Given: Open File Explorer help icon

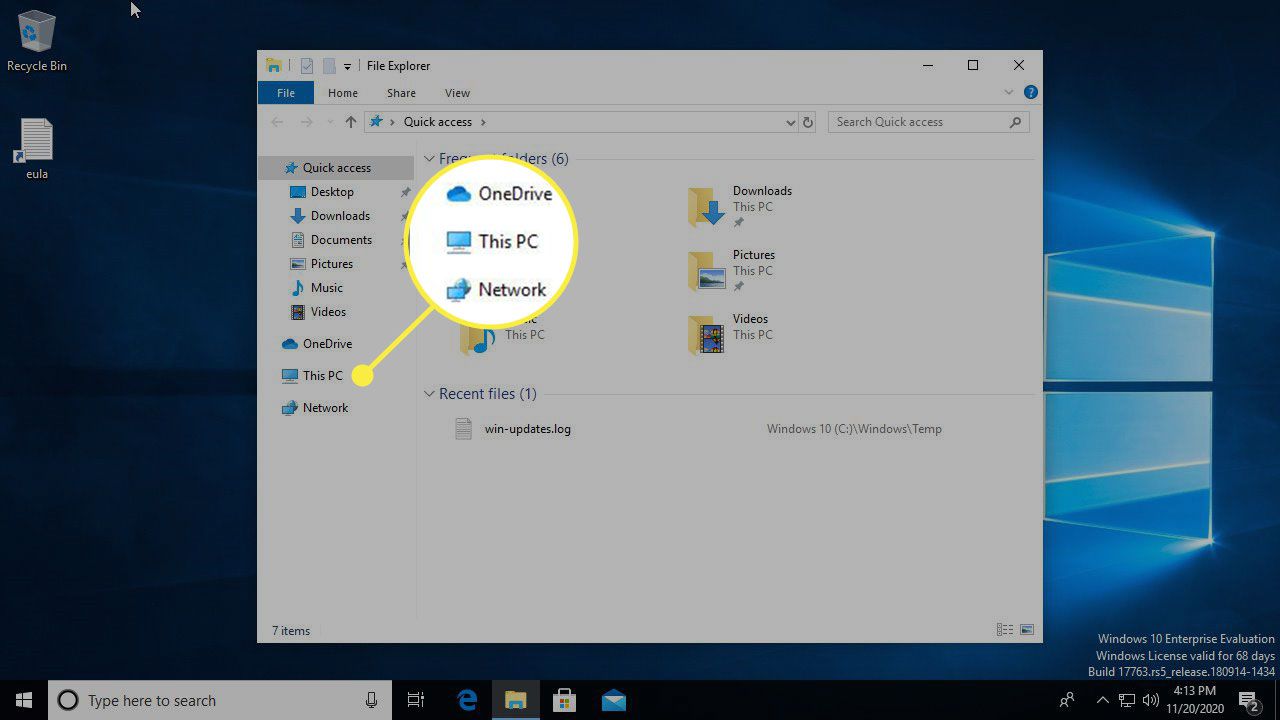Looking at the screenshot, I should coord(1030,92).
